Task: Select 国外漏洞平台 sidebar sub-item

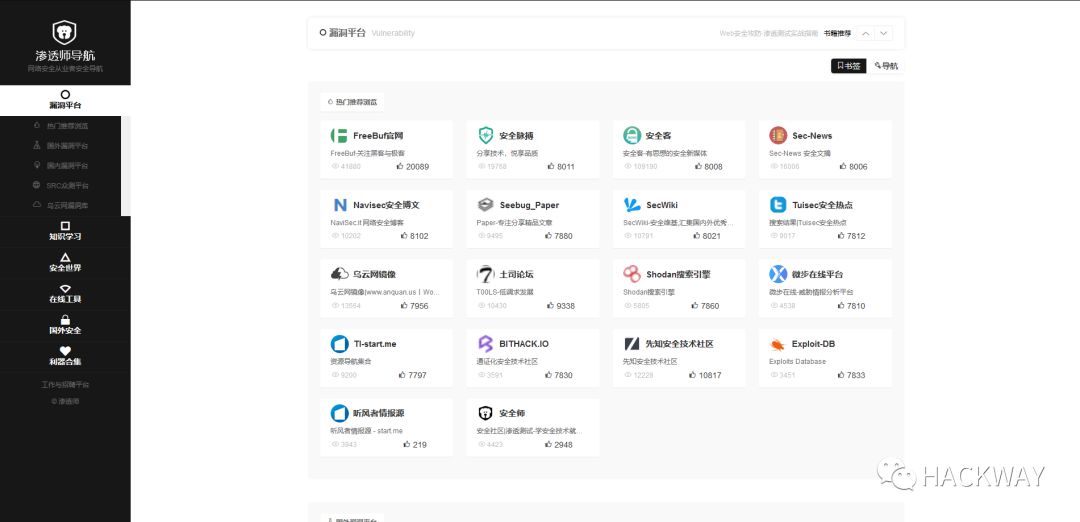Action: tap(61, 146)
